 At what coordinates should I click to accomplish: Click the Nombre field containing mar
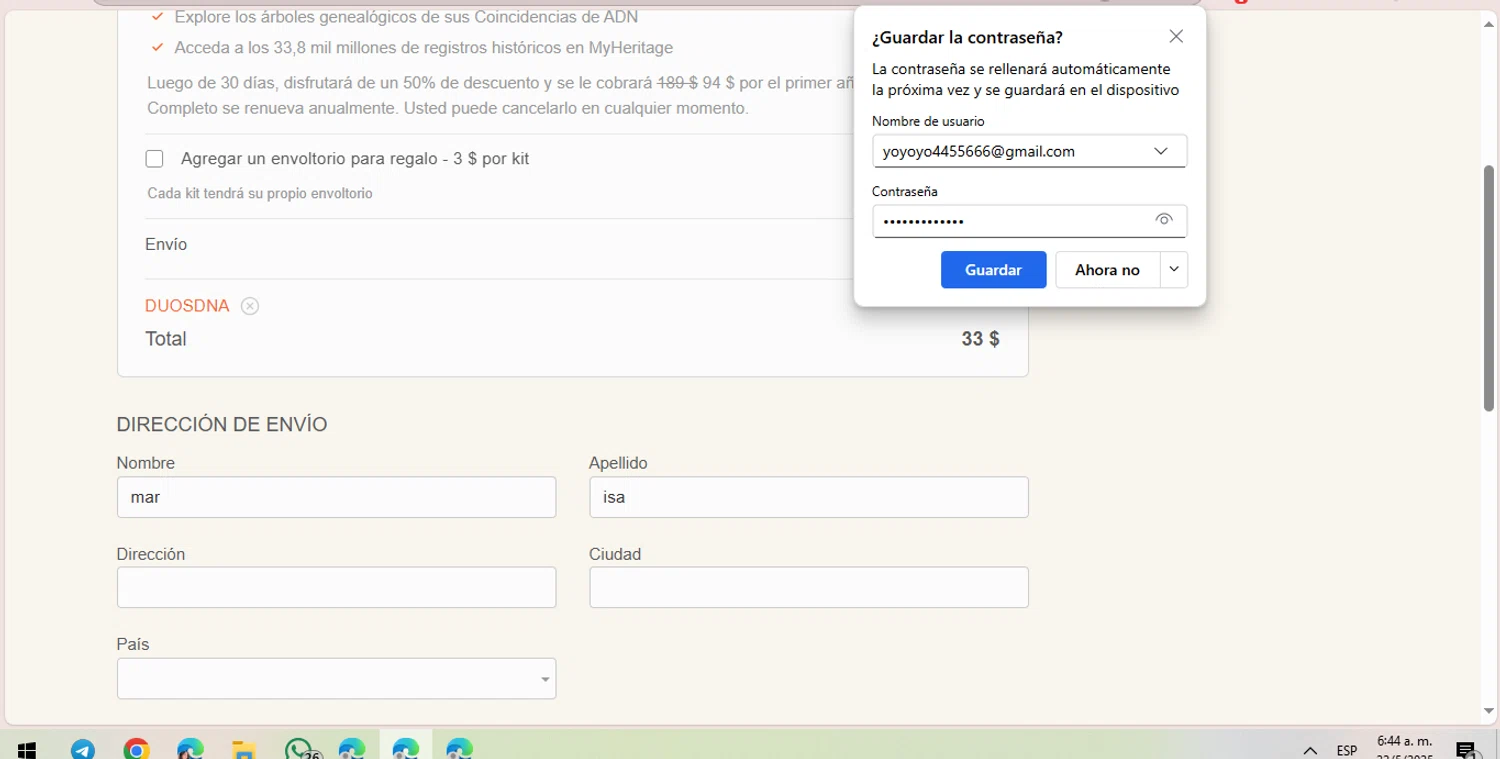336,497
